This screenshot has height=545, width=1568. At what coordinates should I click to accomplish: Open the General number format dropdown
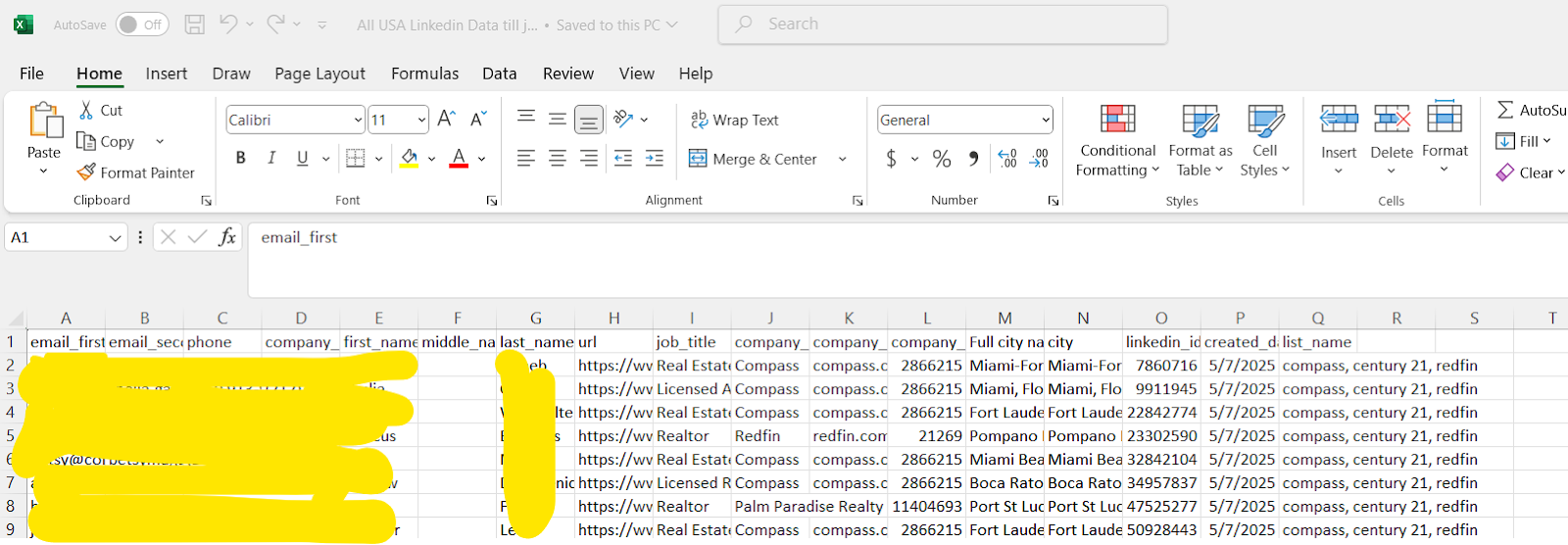[1046, 120]
